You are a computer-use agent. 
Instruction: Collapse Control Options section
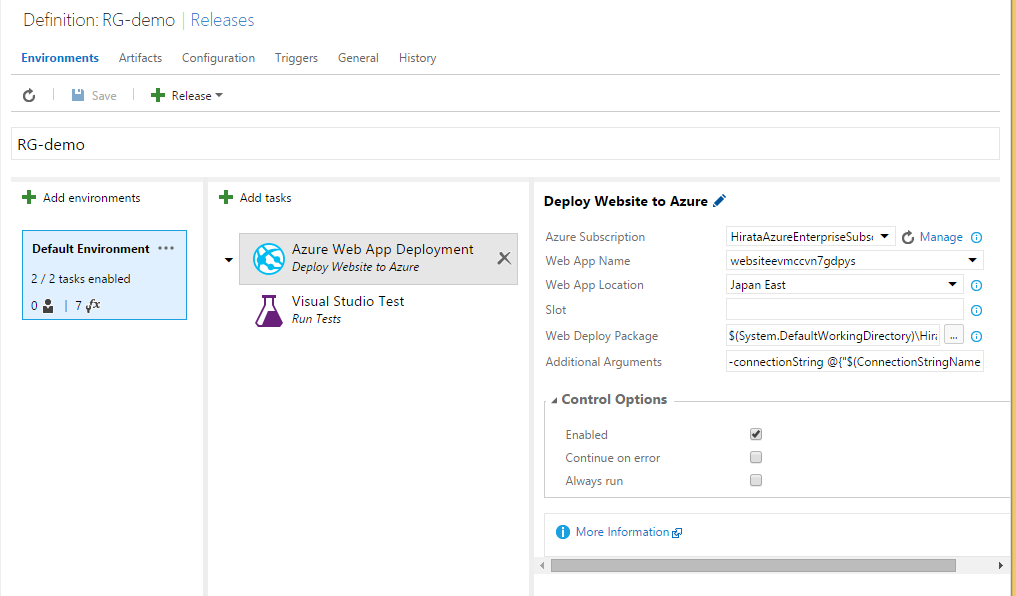pos(554,400)
